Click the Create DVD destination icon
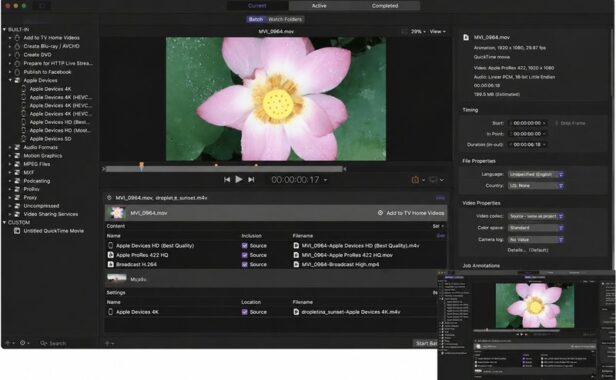The image size is (616, 380). click(17, 55)
